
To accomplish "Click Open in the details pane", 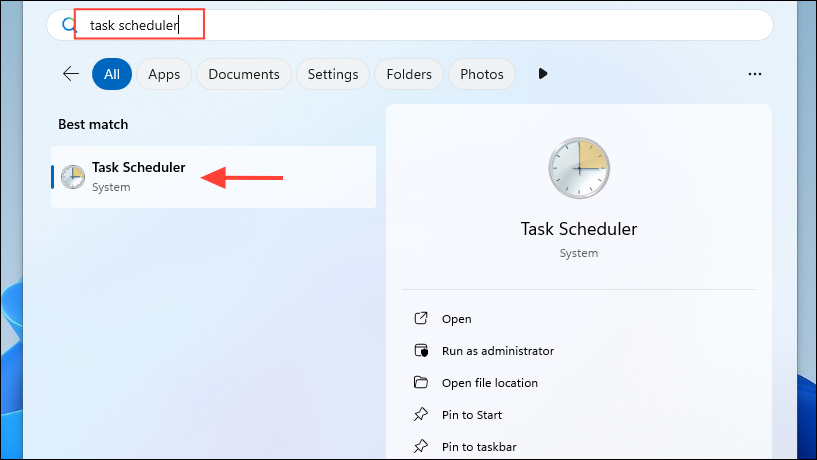I will [x=456, y=319].
